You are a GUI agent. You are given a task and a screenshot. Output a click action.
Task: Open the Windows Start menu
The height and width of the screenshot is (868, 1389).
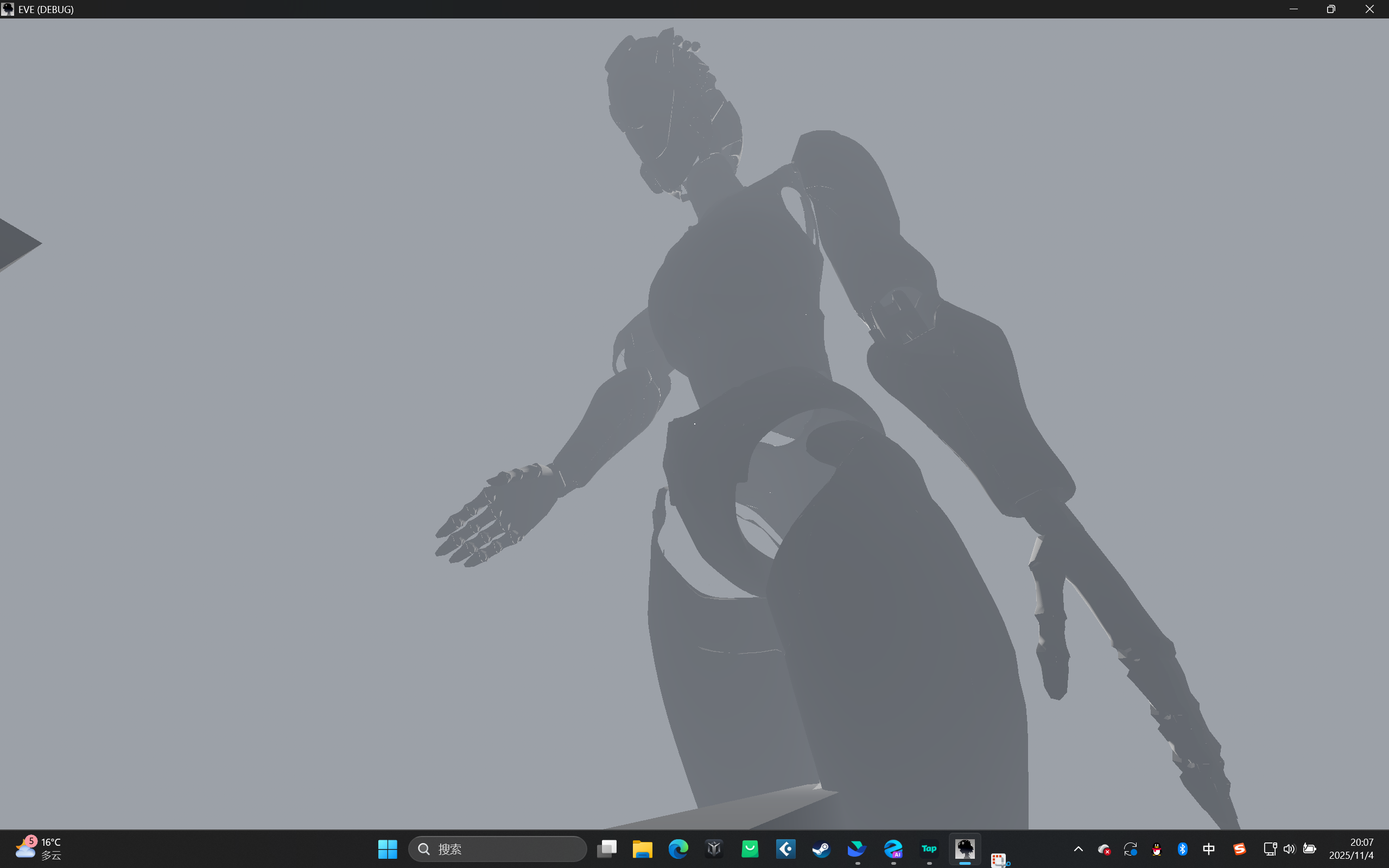pos(388,848)
